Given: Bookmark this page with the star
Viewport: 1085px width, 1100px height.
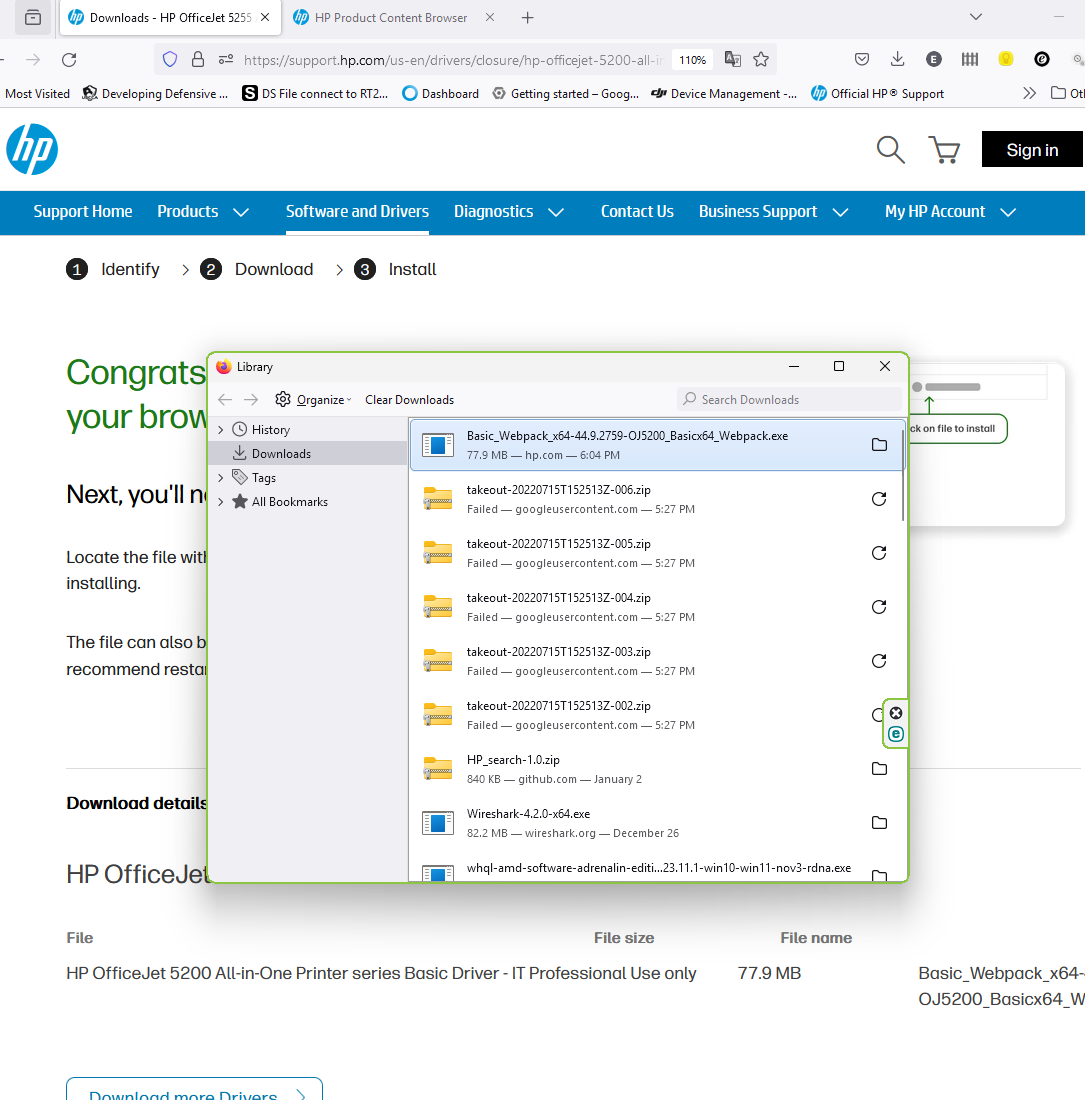Looking at the screenshot, I should pyautogui.click(x=761, y=60).
